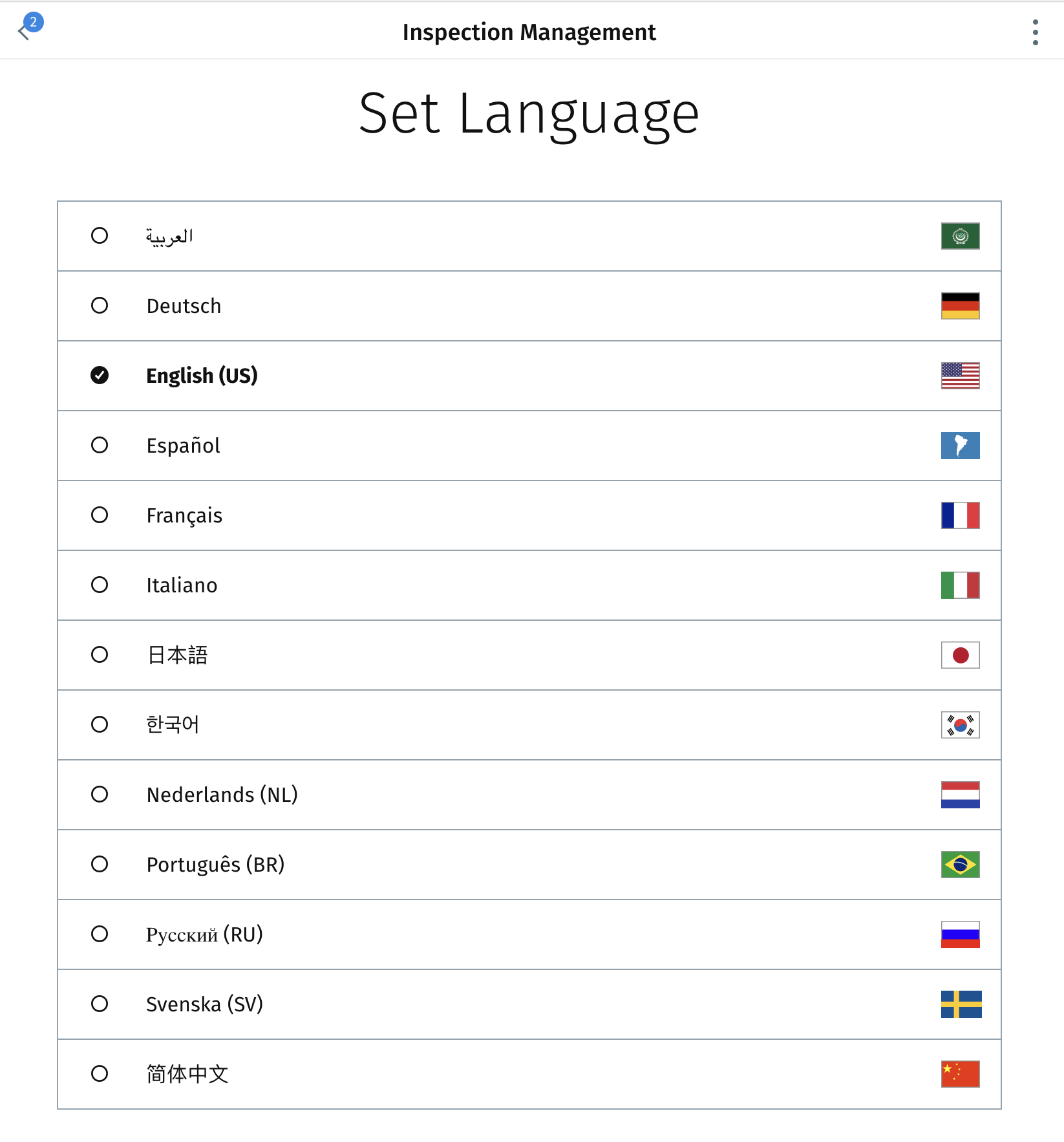Screen dimensions: 1064x1142
Task: Click the Swedish flag icon
Action: [x=961, y=1004]
